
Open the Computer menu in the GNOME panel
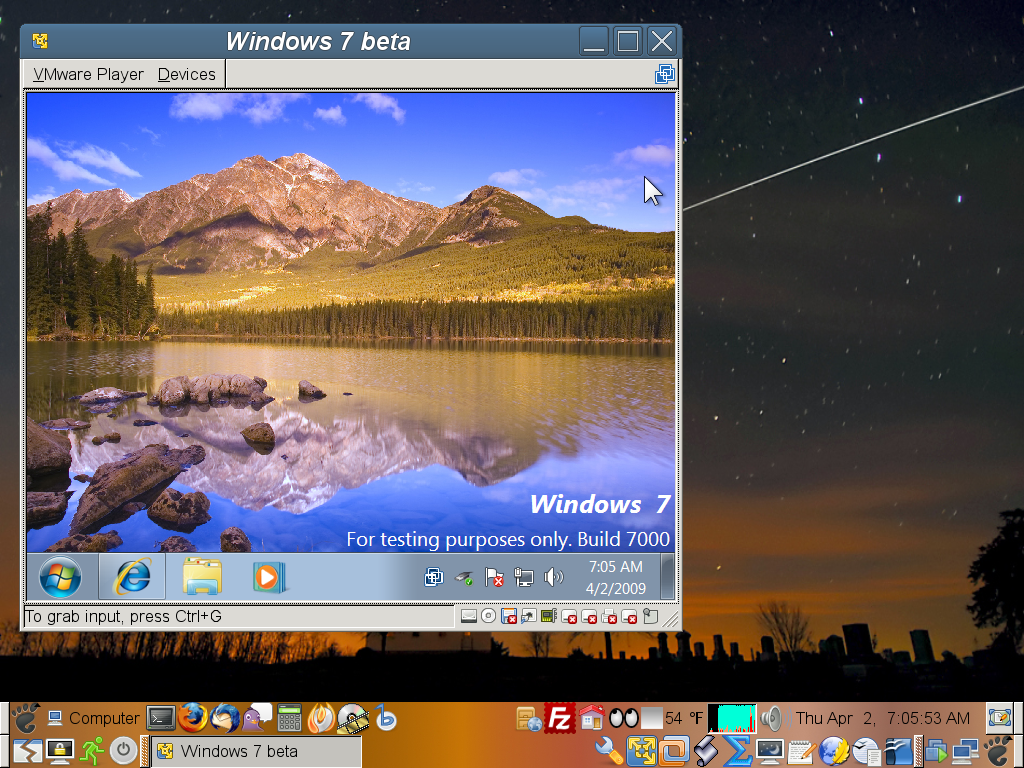(x=93, y=718)
